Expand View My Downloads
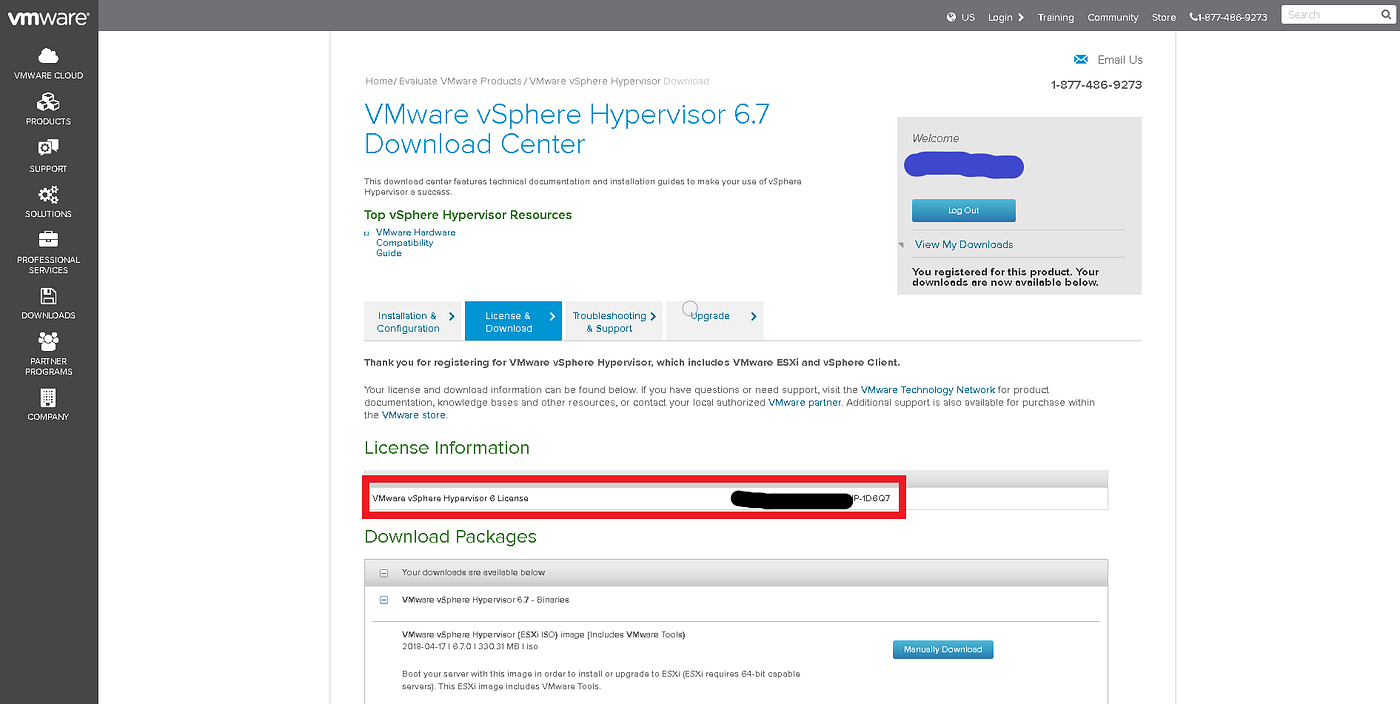 [963, 244]
